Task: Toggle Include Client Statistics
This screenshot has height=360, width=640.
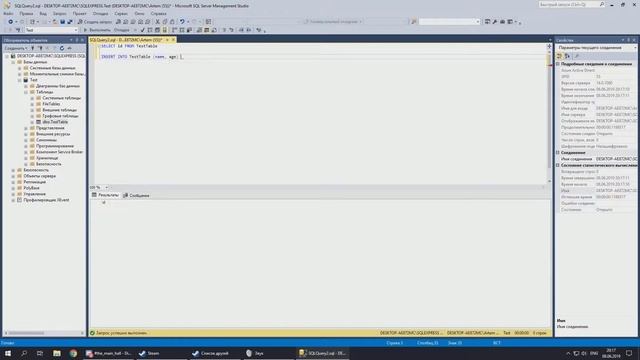Action: pyautogui.click(x=189, y=30)
